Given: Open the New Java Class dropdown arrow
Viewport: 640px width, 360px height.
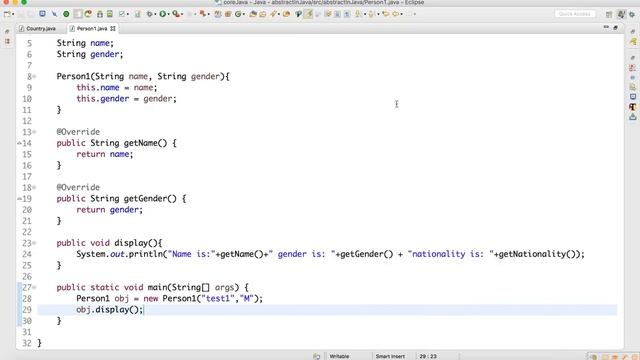Looking at the screenshot, I should pyautogui.click(x=244, y=14).
